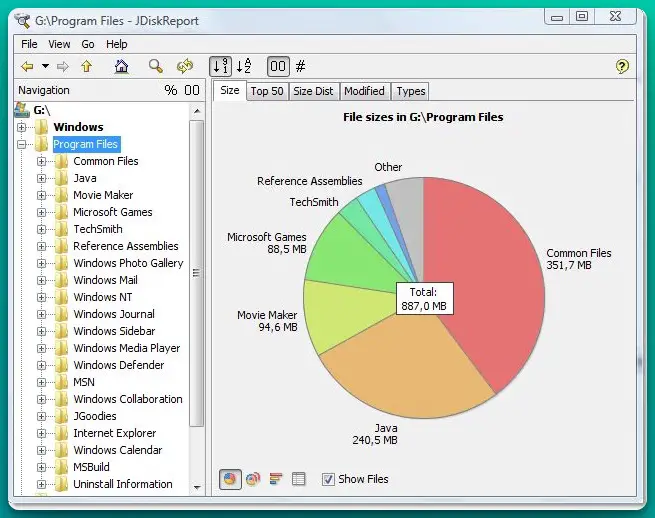Image resolution: width=655 pixels, height=518 pixels.
Task: Click the Uninstall Information folder icon
Action: click(61, 484)
